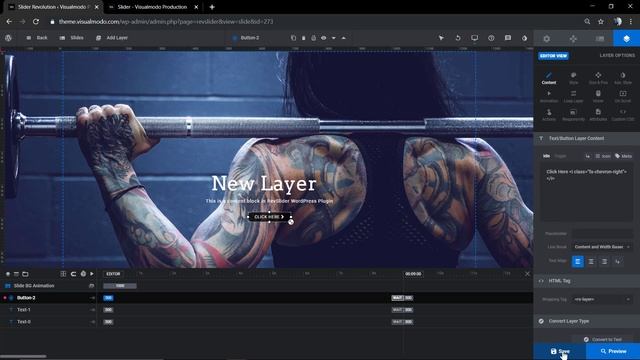Open the Adv. Style layer settings
Image resolution: width=640 pixels, height=360 pixels.
(x=623, y=78)
